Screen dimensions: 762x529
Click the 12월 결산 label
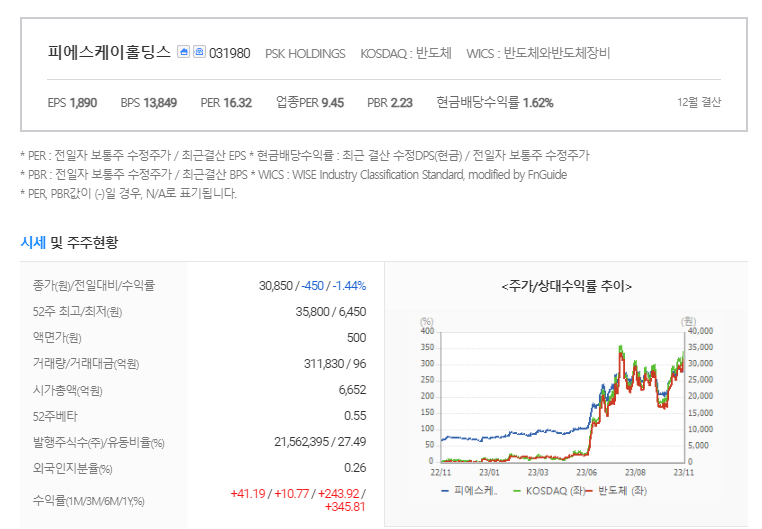pos(699,102)
